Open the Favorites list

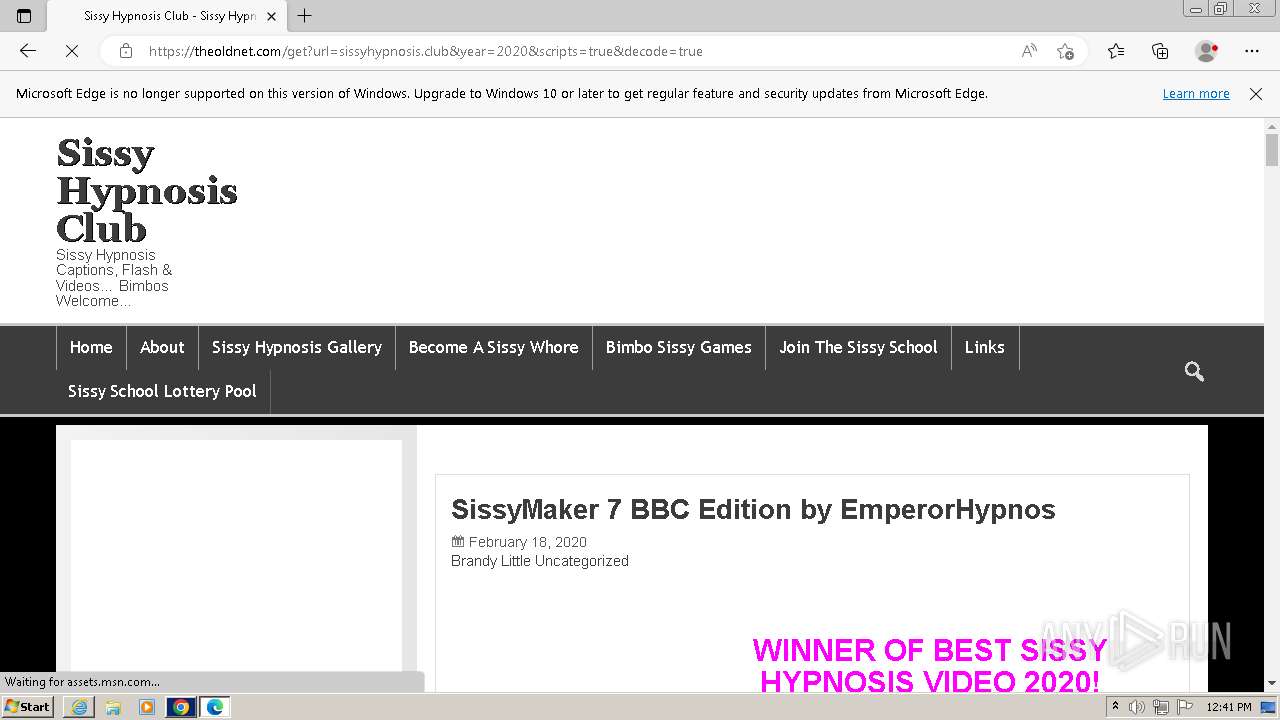[x=1116, y=51]
